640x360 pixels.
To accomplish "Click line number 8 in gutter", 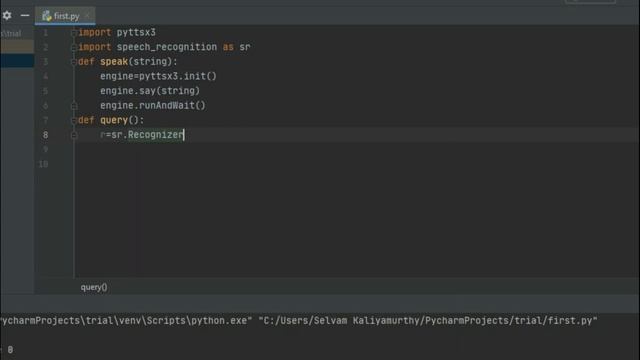I will click(x=45, y=135).
